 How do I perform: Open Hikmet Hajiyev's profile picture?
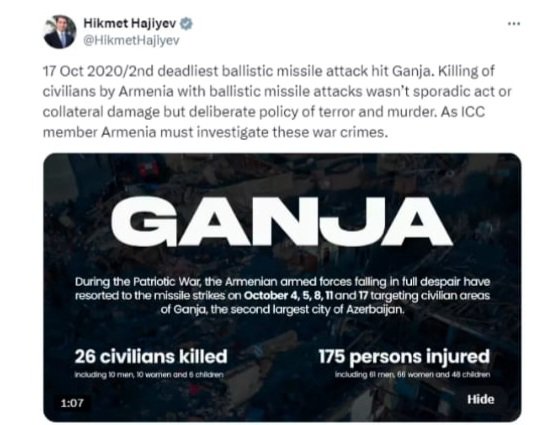[x=59, y=32]
